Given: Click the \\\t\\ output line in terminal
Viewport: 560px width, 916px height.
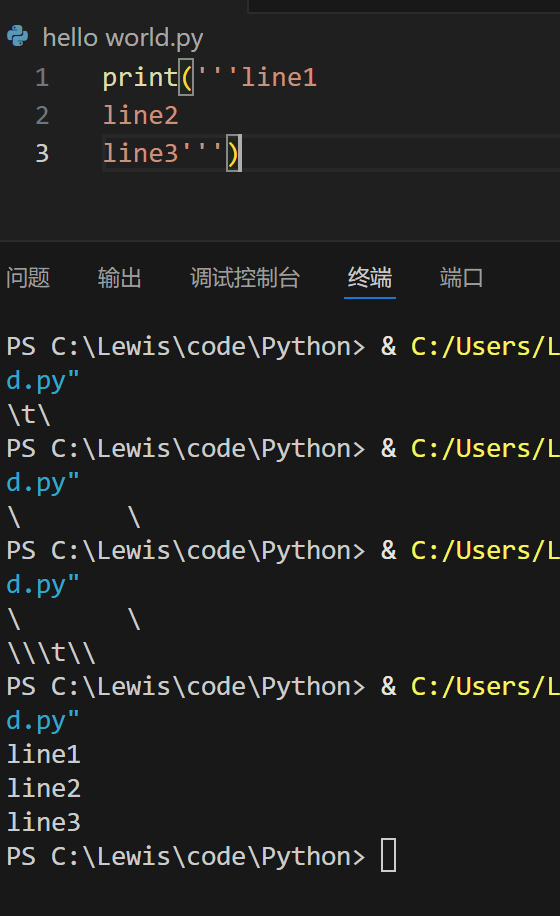Looking at the screenshot, I should pos(51,653).
